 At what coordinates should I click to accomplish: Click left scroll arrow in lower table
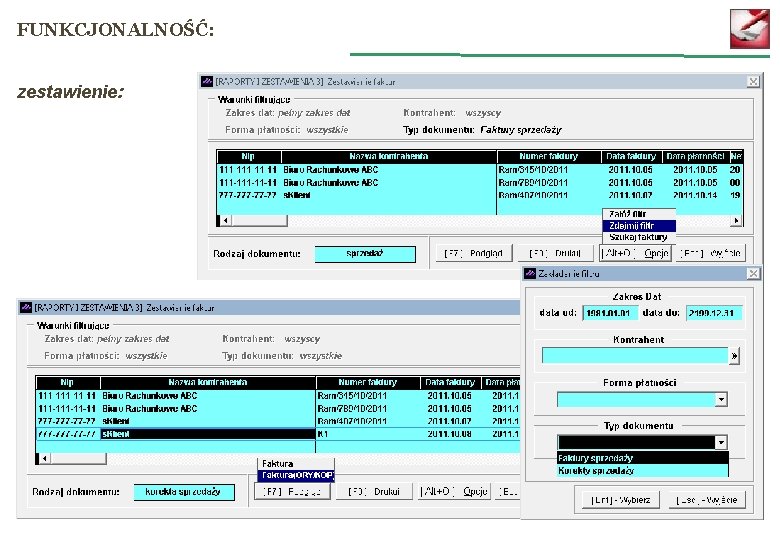point(44,458)
